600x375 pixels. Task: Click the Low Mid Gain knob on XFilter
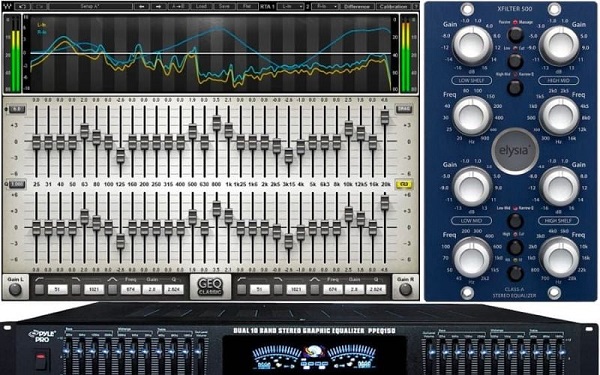point(472,186)
